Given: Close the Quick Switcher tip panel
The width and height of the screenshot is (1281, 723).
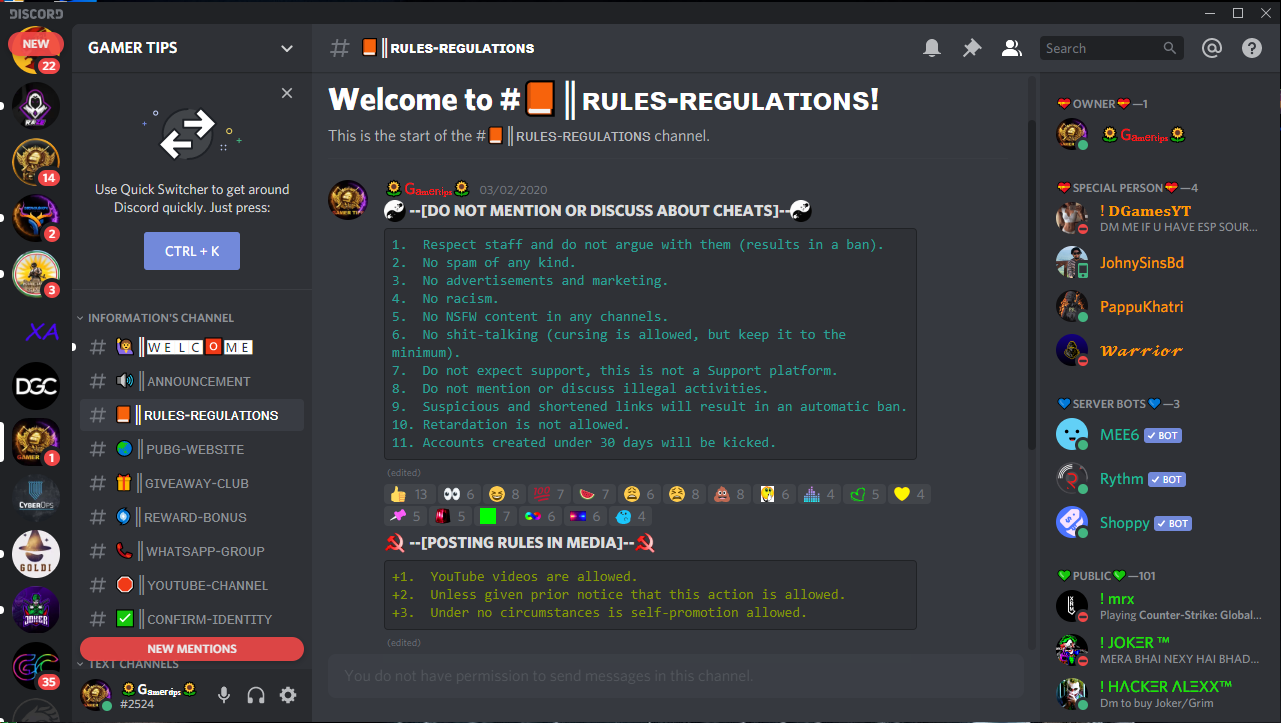Looking at the screenshot, I should [287, 93].
